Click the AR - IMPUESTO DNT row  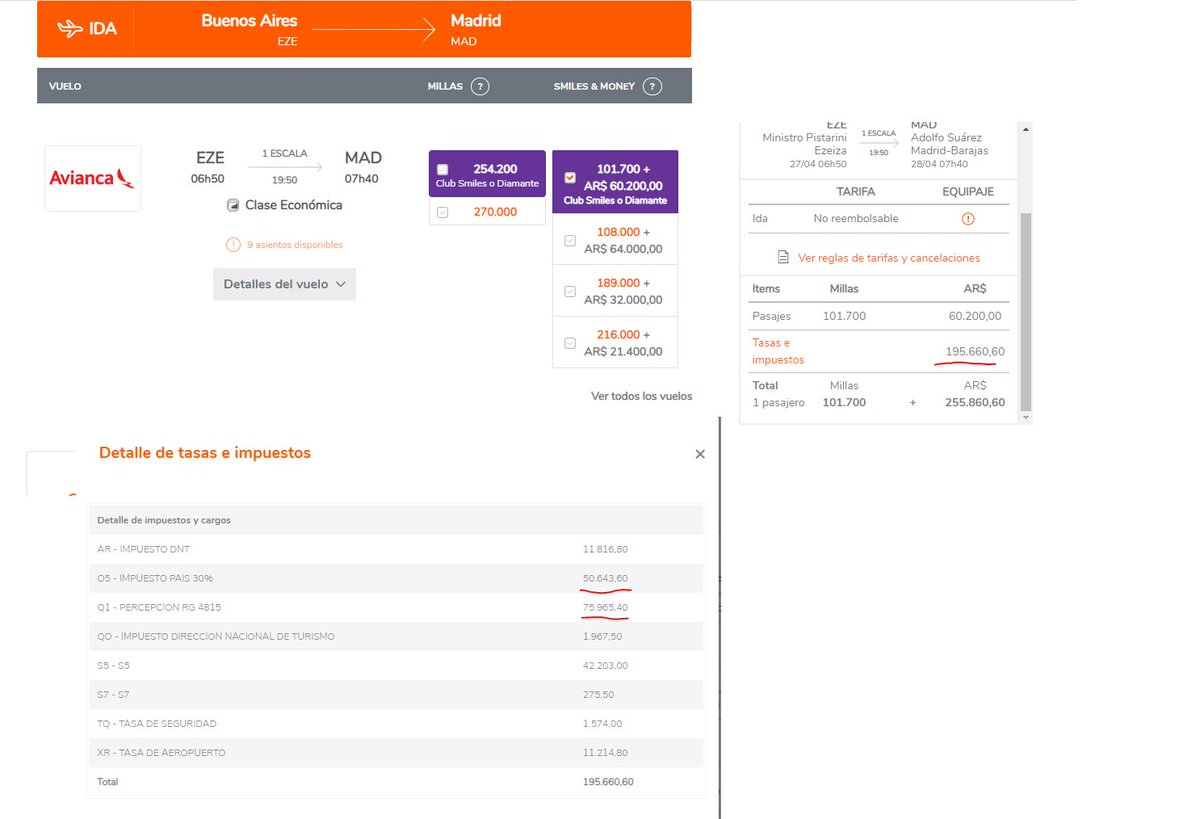(x=396, y=549)
